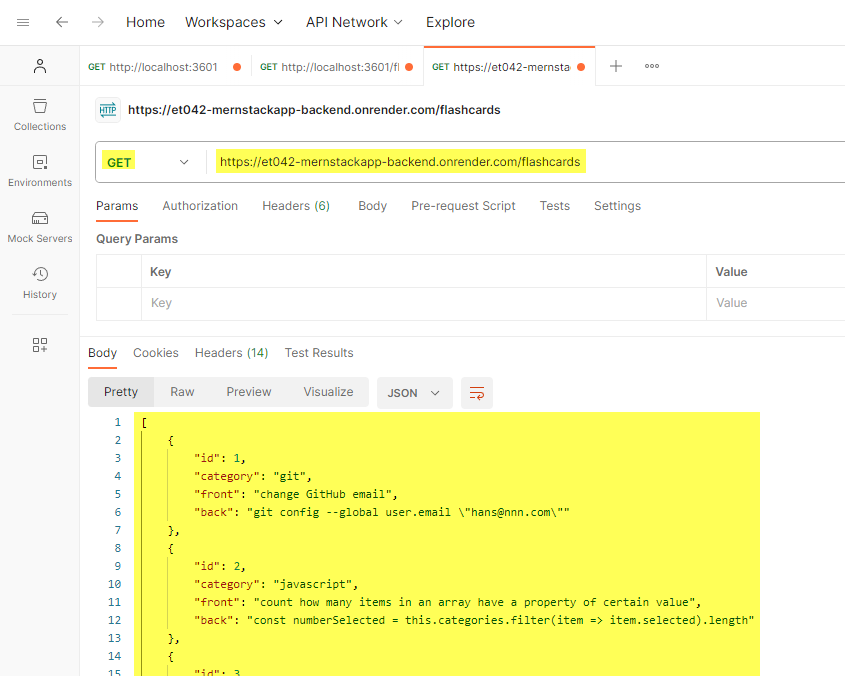Click the request URL input field

click(x=525, y=162)
